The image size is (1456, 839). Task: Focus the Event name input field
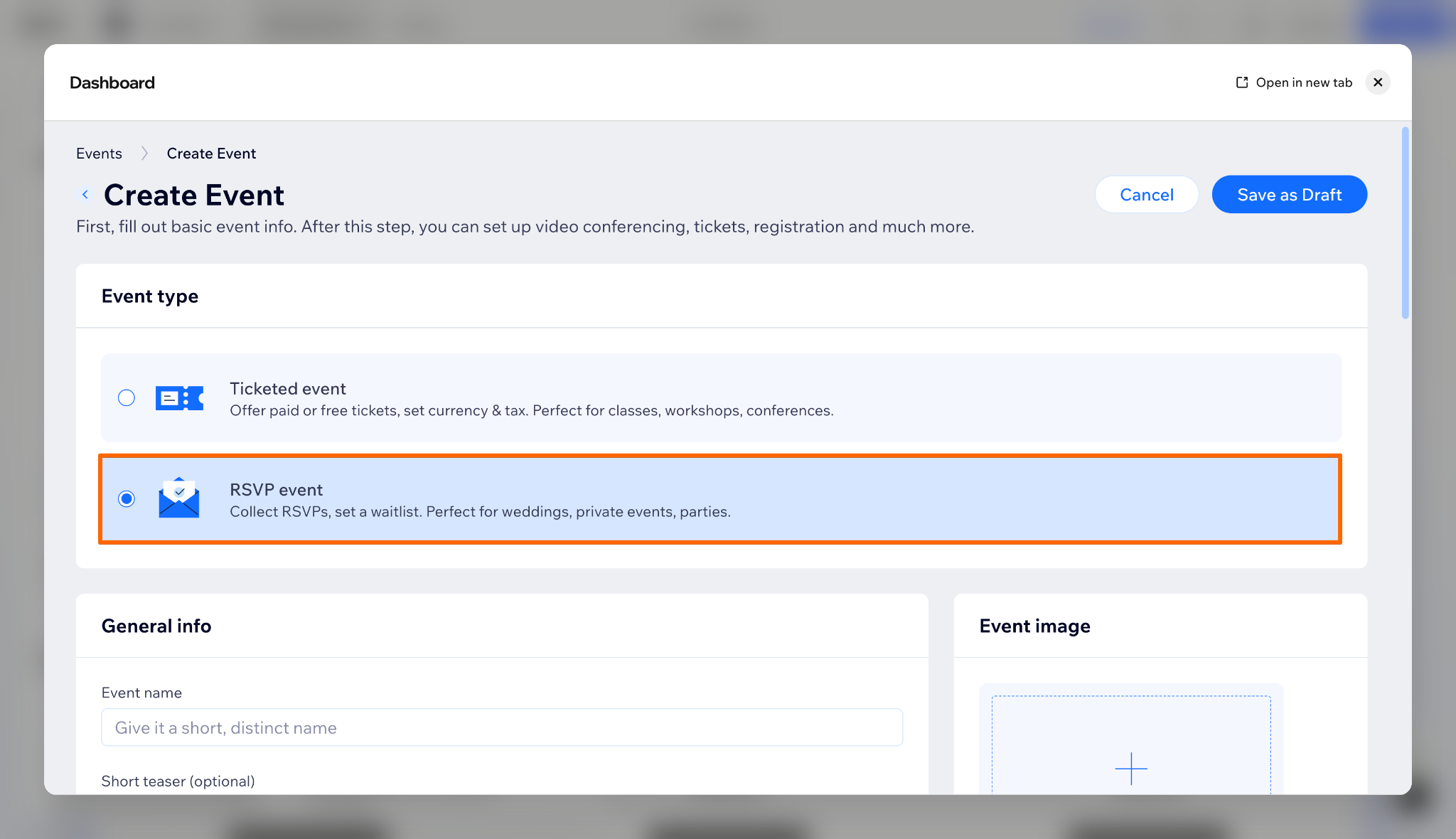(502, 727)
